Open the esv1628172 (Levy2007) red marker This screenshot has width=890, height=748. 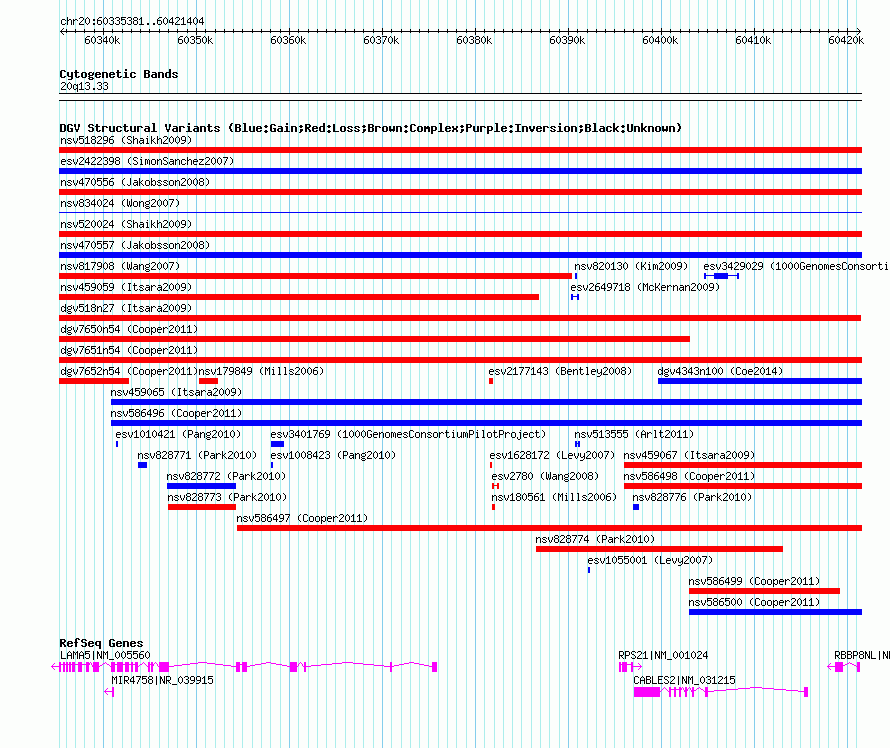(491, 465)
